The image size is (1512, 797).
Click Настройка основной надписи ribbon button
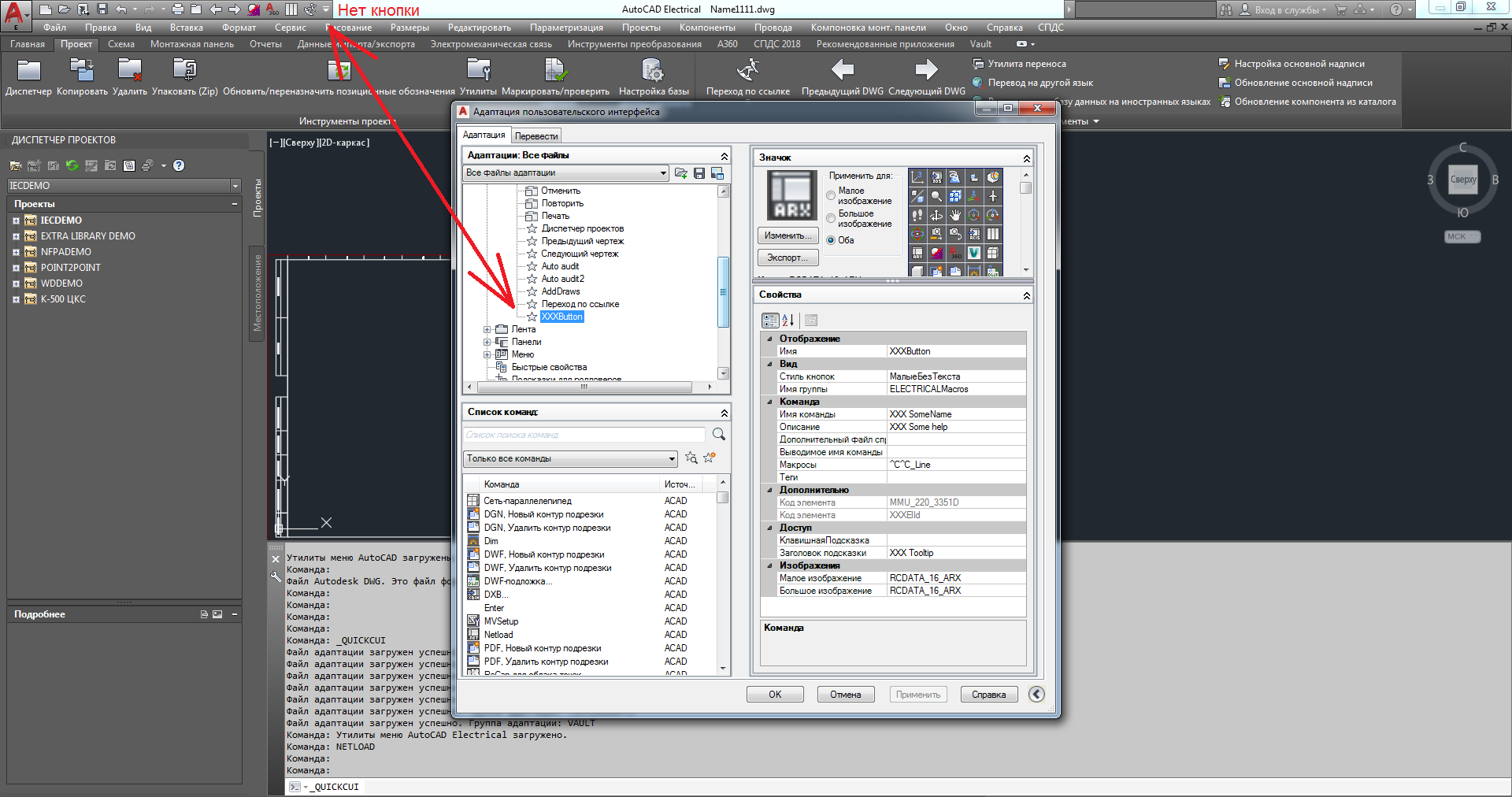pos(1291,64)
